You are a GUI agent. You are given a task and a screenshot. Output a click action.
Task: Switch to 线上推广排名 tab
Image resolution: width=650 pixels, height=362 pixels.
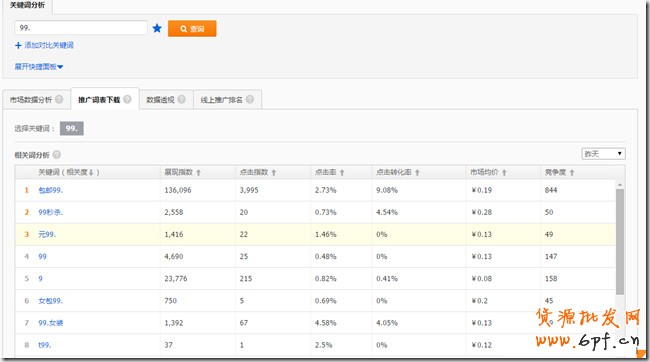(x=222, y=100)
